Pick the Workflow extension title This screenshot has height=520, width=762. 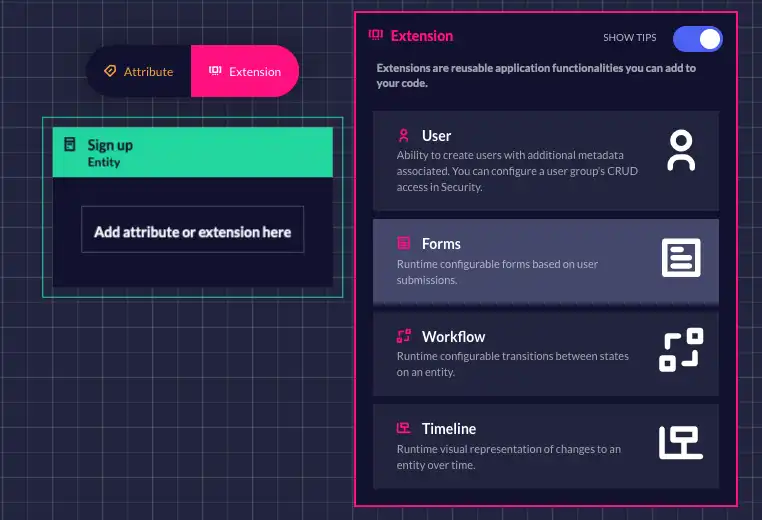453,337
